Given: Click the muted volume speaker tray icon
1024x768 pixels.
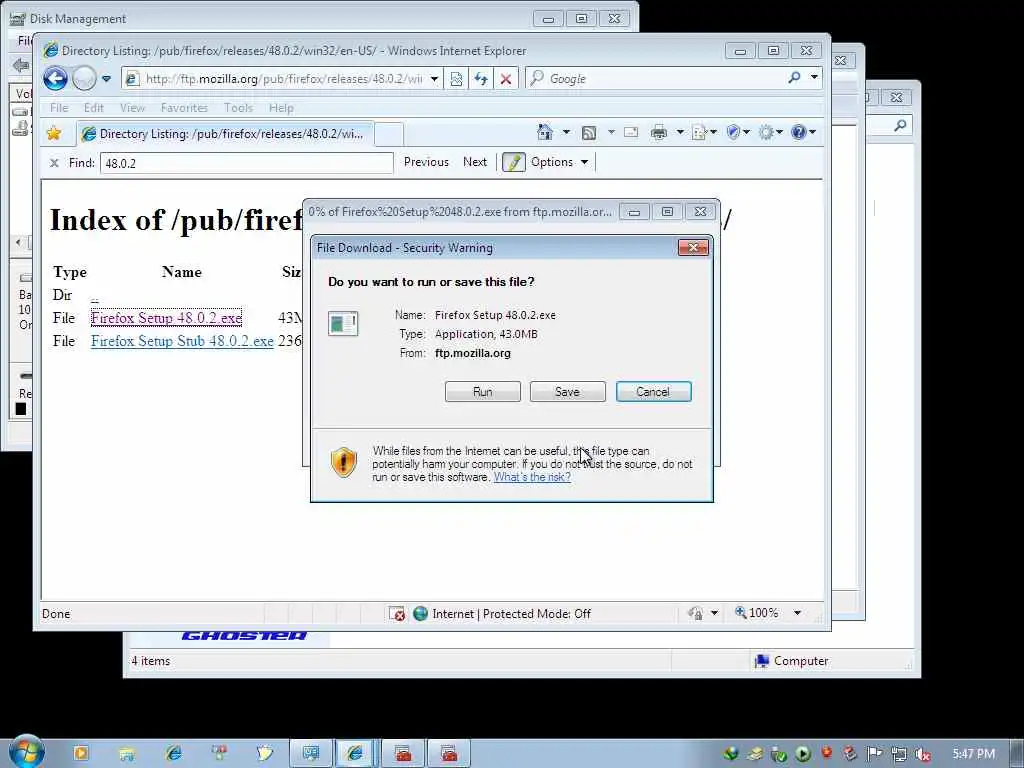Looking at the screenshot, I should (923, 754).
